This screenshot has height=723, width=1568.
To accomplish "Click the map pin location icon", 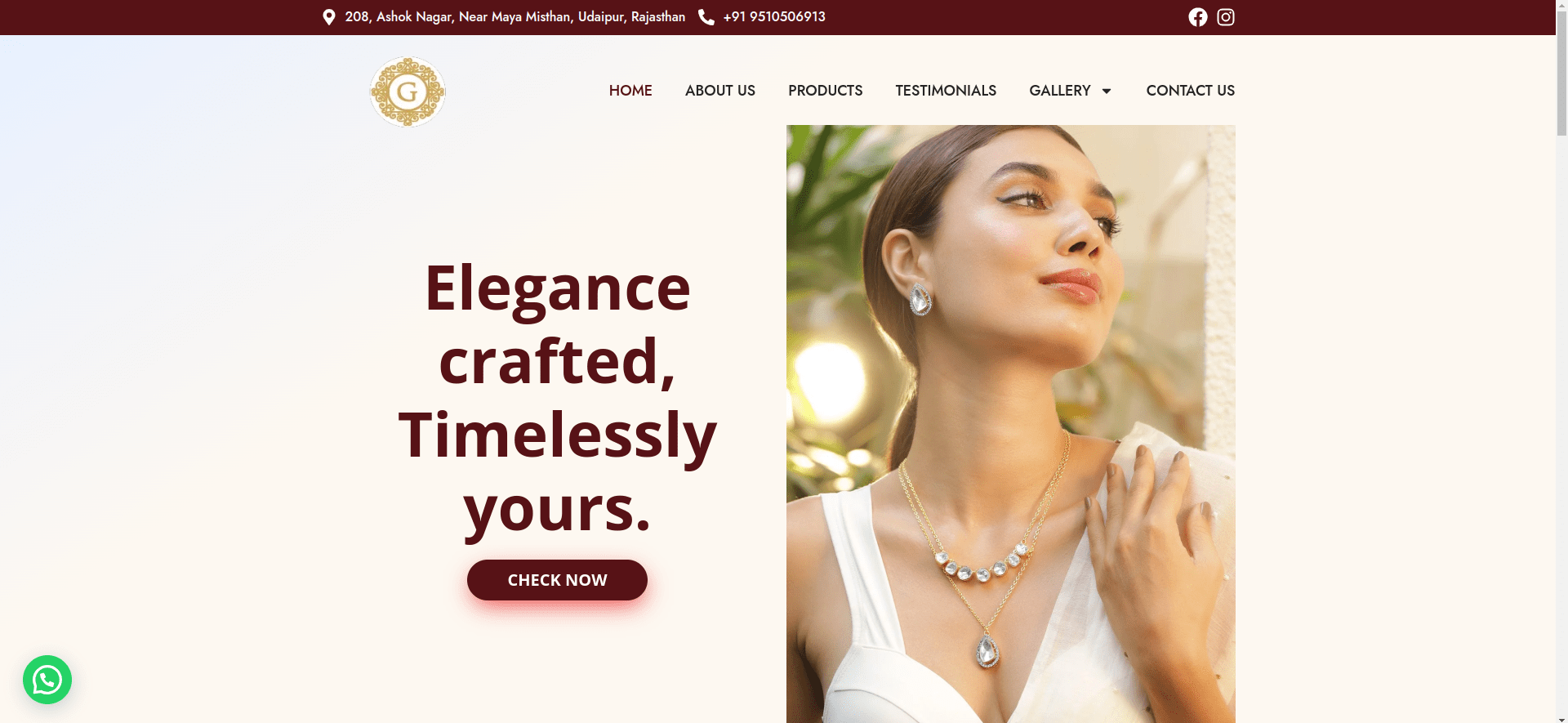I will click(329, 17).
